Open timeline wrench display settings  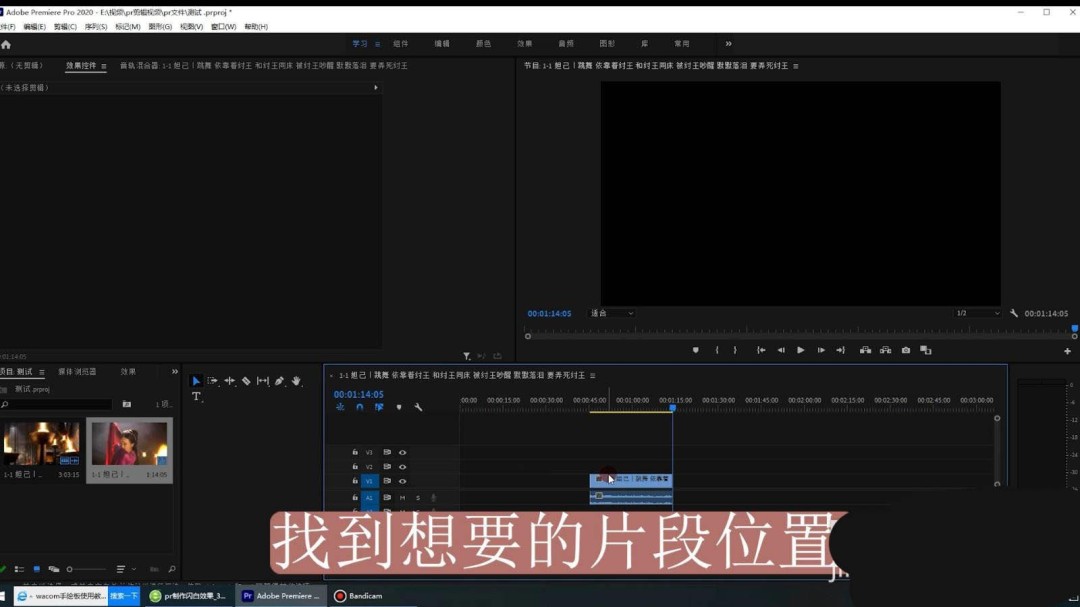(x=418, y=407)
